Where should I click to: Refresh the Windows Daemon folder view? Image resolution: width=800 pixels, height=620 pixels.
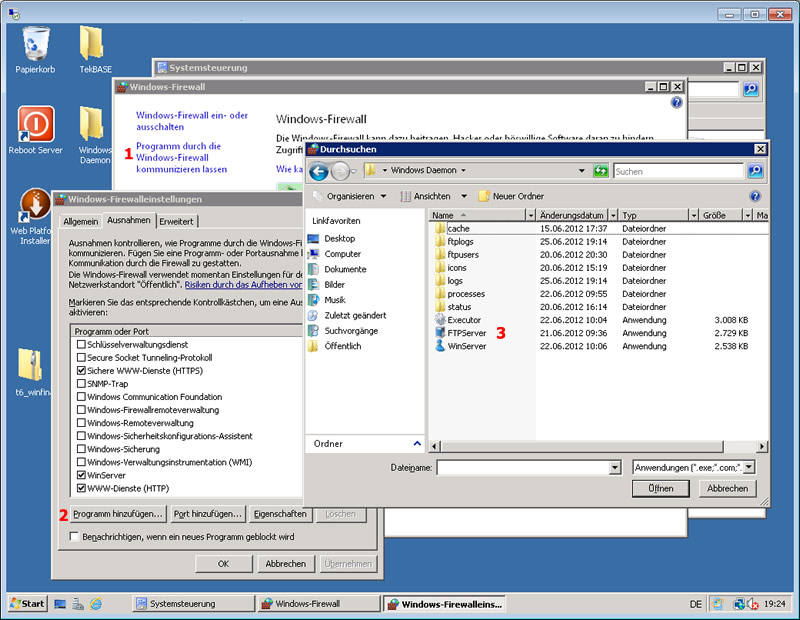tap(601, 171)
